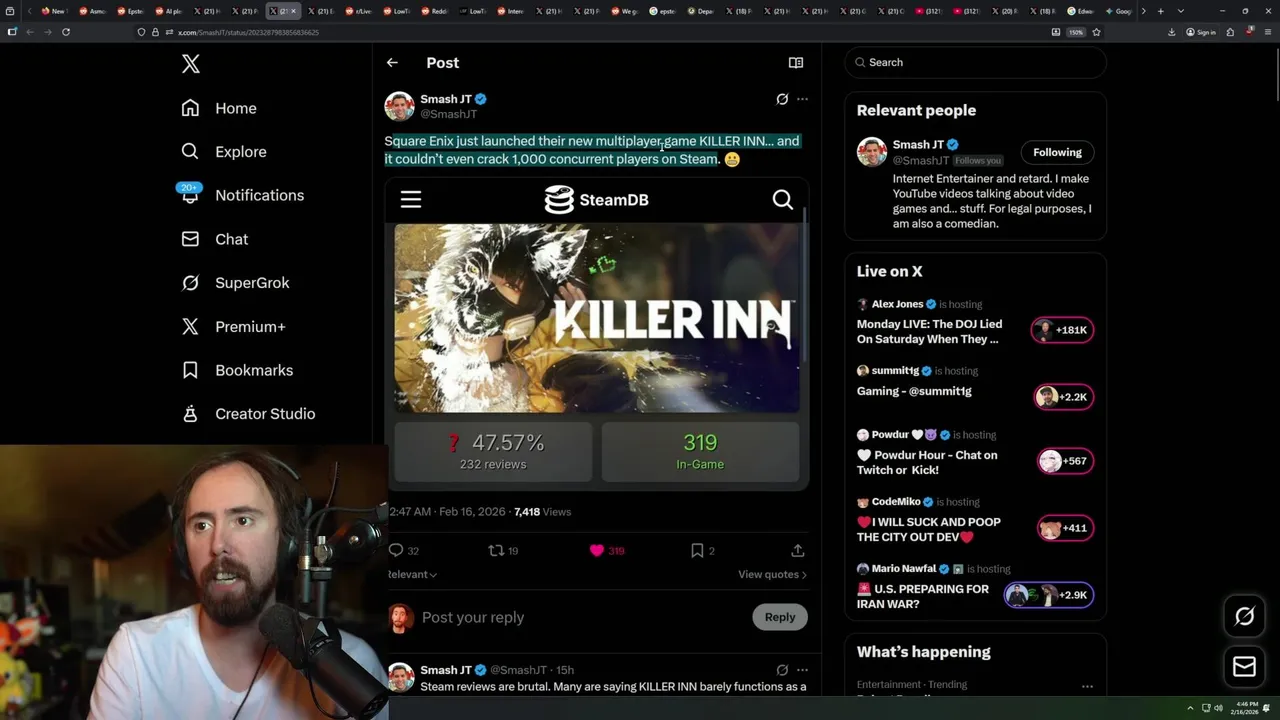
Task: Open Creator Studio in the sidebar
Action: 248,414
